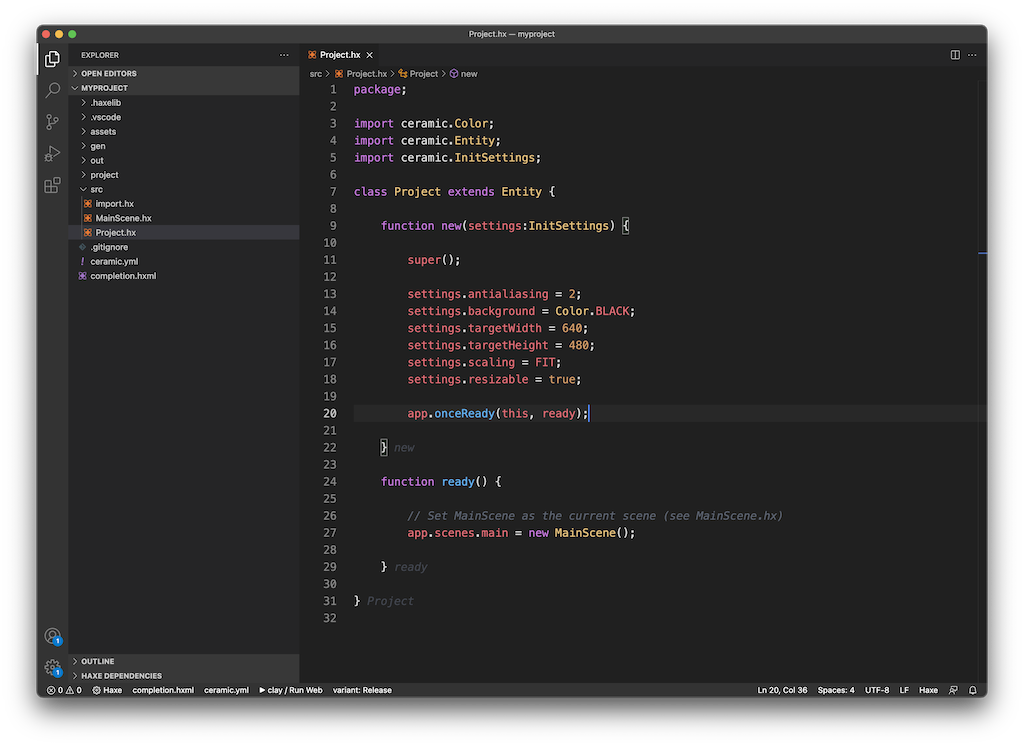This screenshot has height=746, width=1024.
Task: Click the Explorer panel title
Action: (100, 55)
